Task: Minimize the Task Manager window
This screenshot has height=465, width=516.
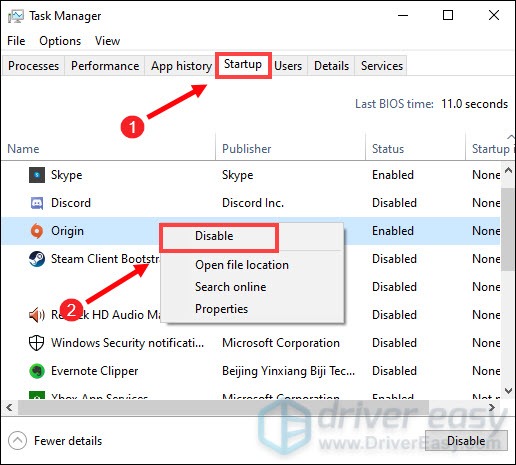Action: click(403, 15)
